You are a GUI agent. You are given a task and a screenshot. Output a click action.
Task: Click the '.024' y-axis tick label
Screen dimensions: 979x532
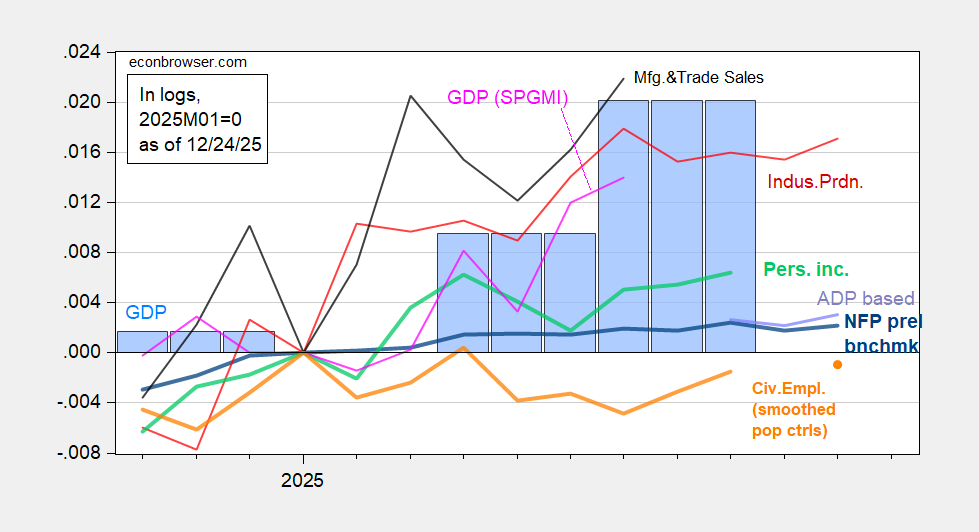tap(82, 52)
